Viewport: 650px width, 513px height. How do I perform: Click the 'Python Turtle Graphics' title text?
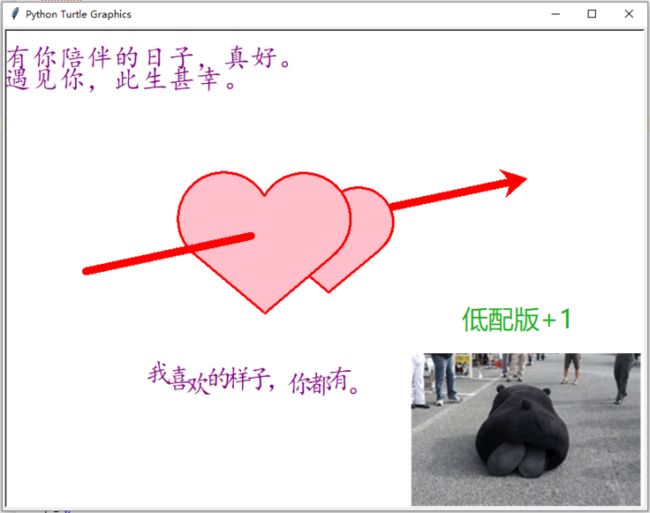click(78, 15)
